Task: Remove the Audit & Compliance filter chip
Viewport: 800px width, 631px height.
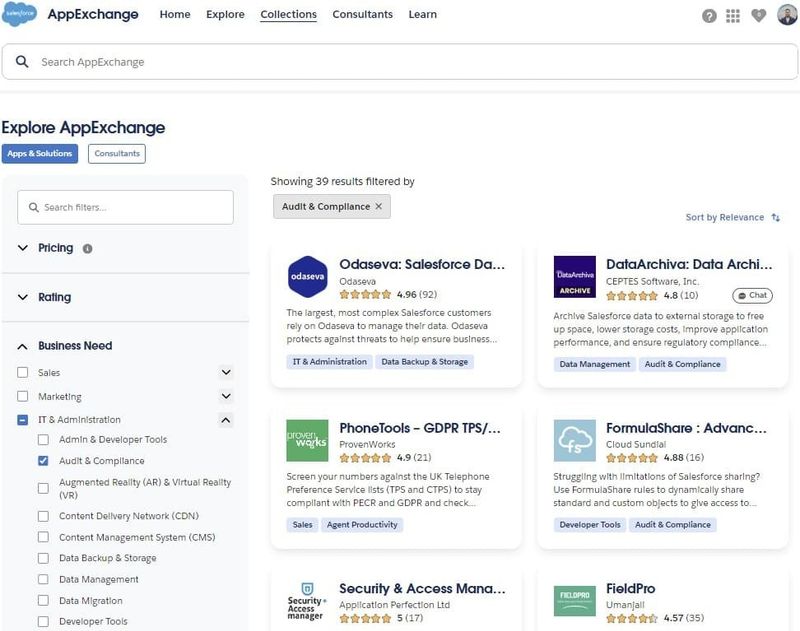Action: tap(379, 206)
